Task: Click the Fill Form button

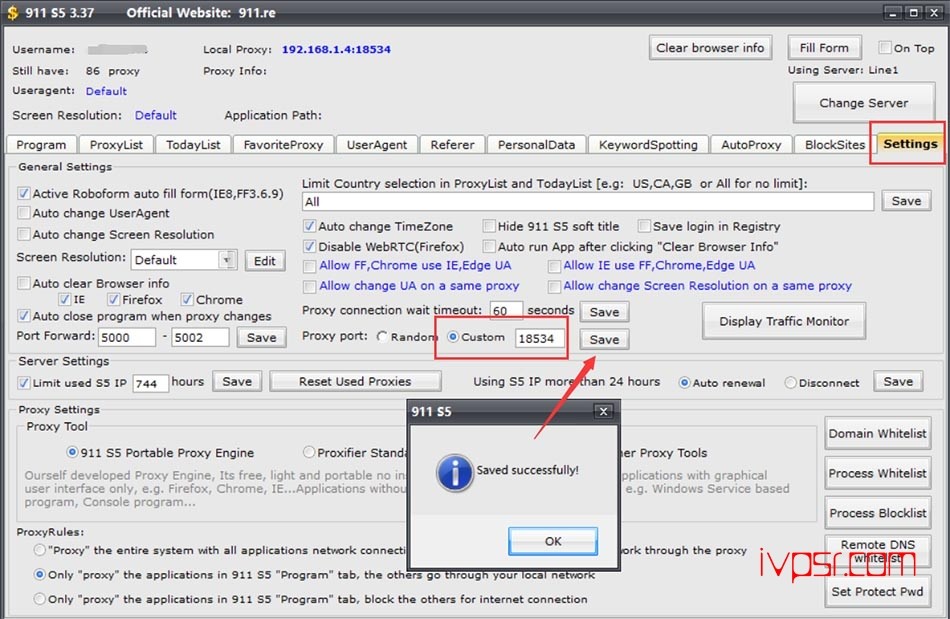Action: point(824,48)
